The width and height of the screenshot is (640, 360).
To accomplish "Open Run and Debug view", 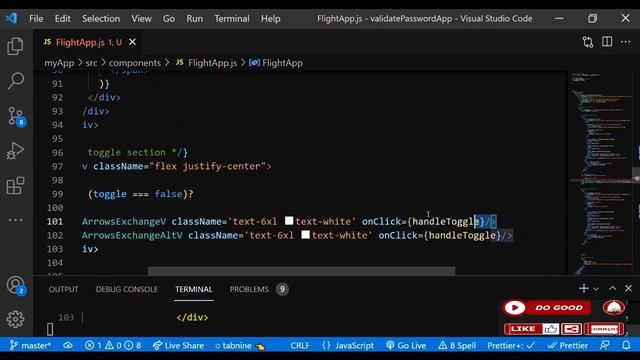I will [x=16, y=151].
